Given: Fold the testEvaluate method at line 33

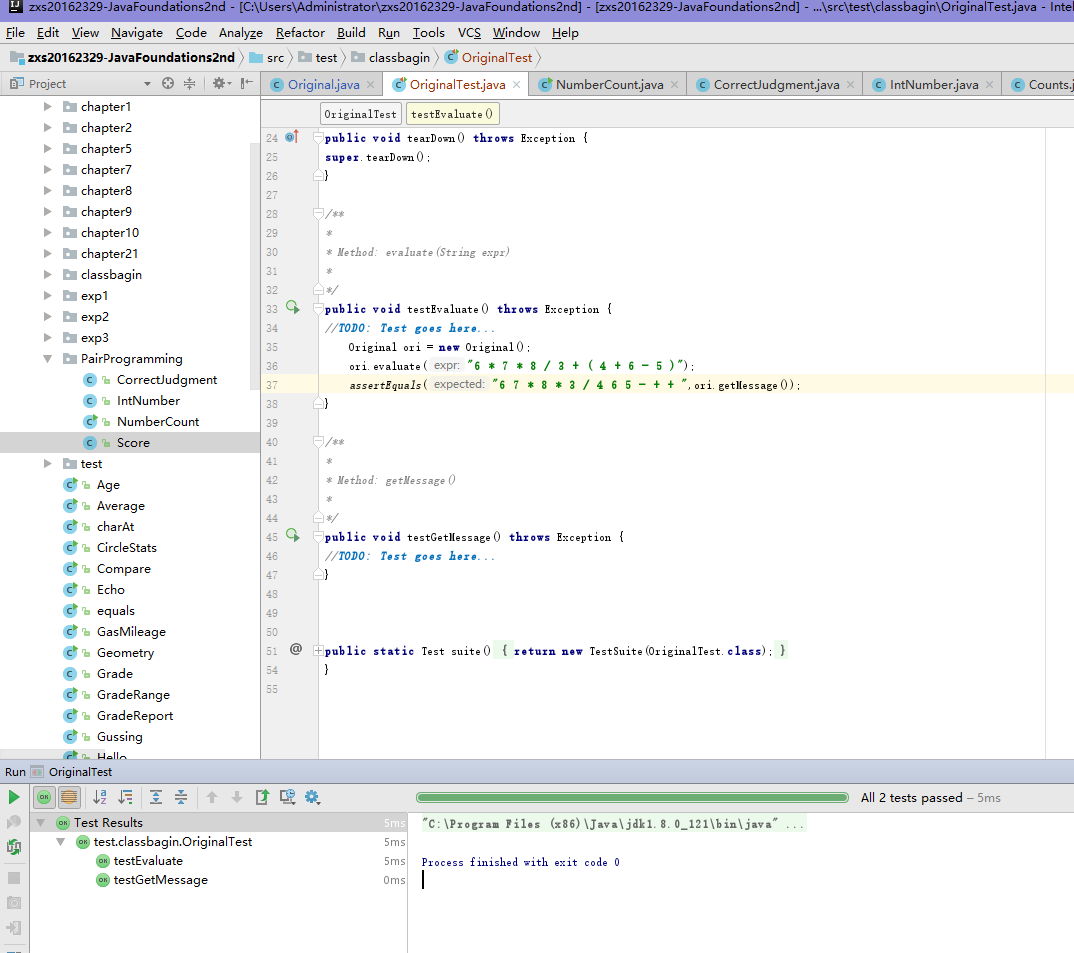Looking at the screenshot, I should pyautogui.click(x=318, y=309).
